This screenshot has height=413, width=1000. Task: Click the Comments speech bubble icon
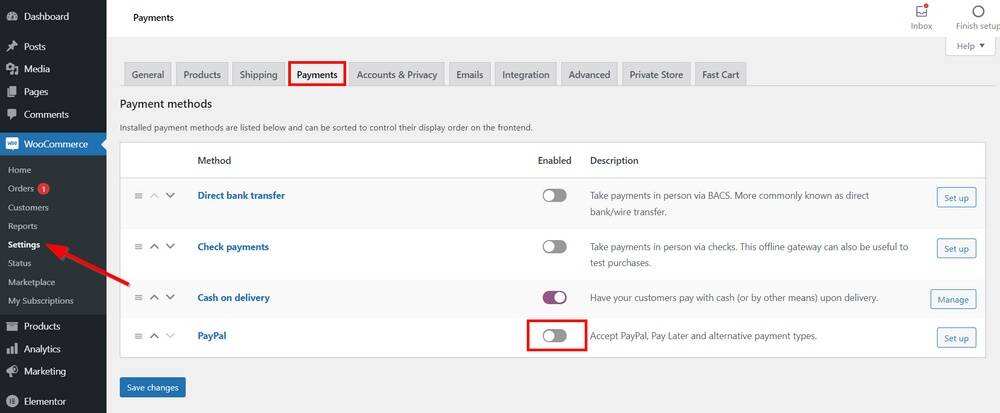(x=12, y=114)
